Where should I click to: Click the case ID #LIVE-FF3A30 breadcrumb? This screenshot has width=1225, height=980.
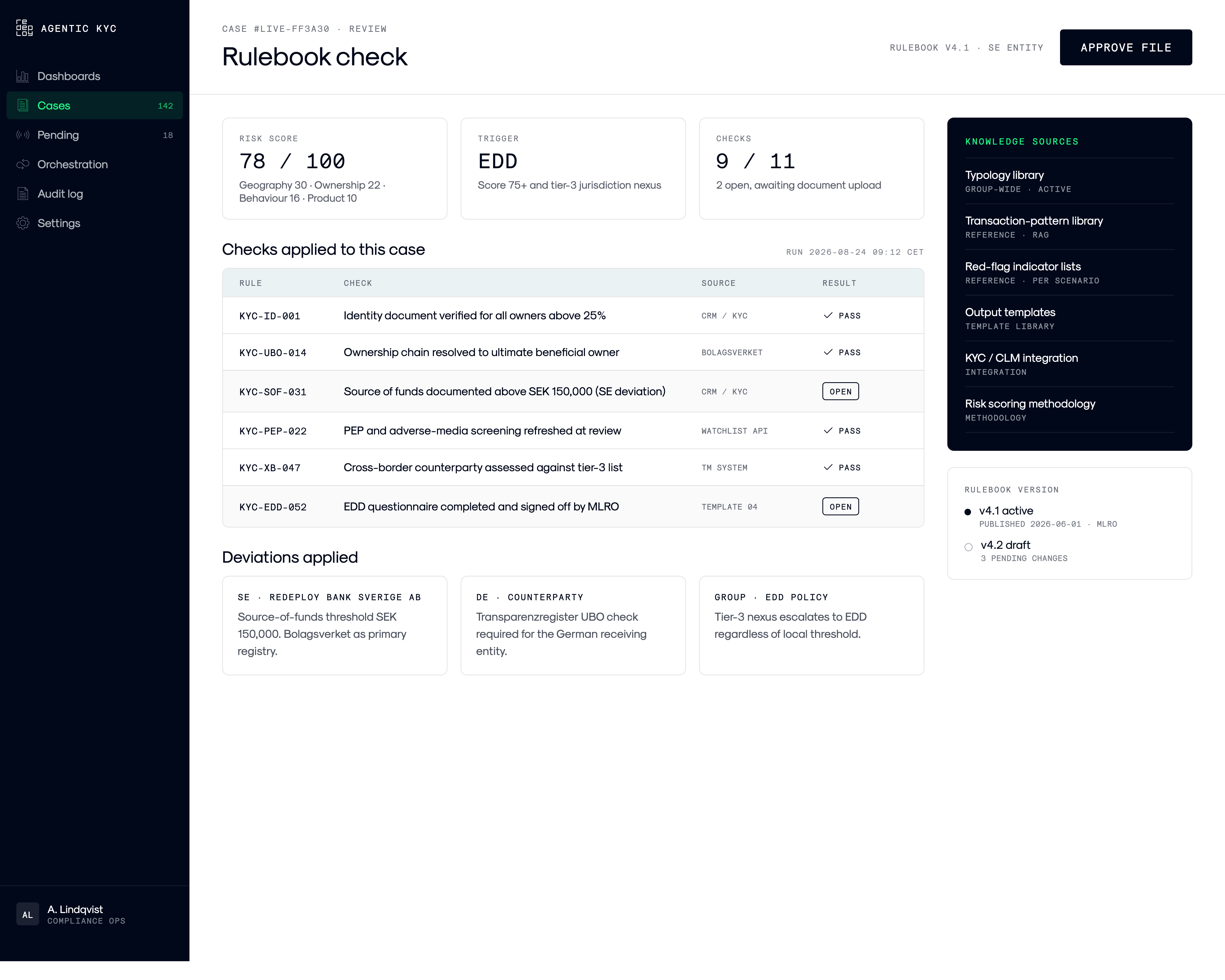[292, 29]
